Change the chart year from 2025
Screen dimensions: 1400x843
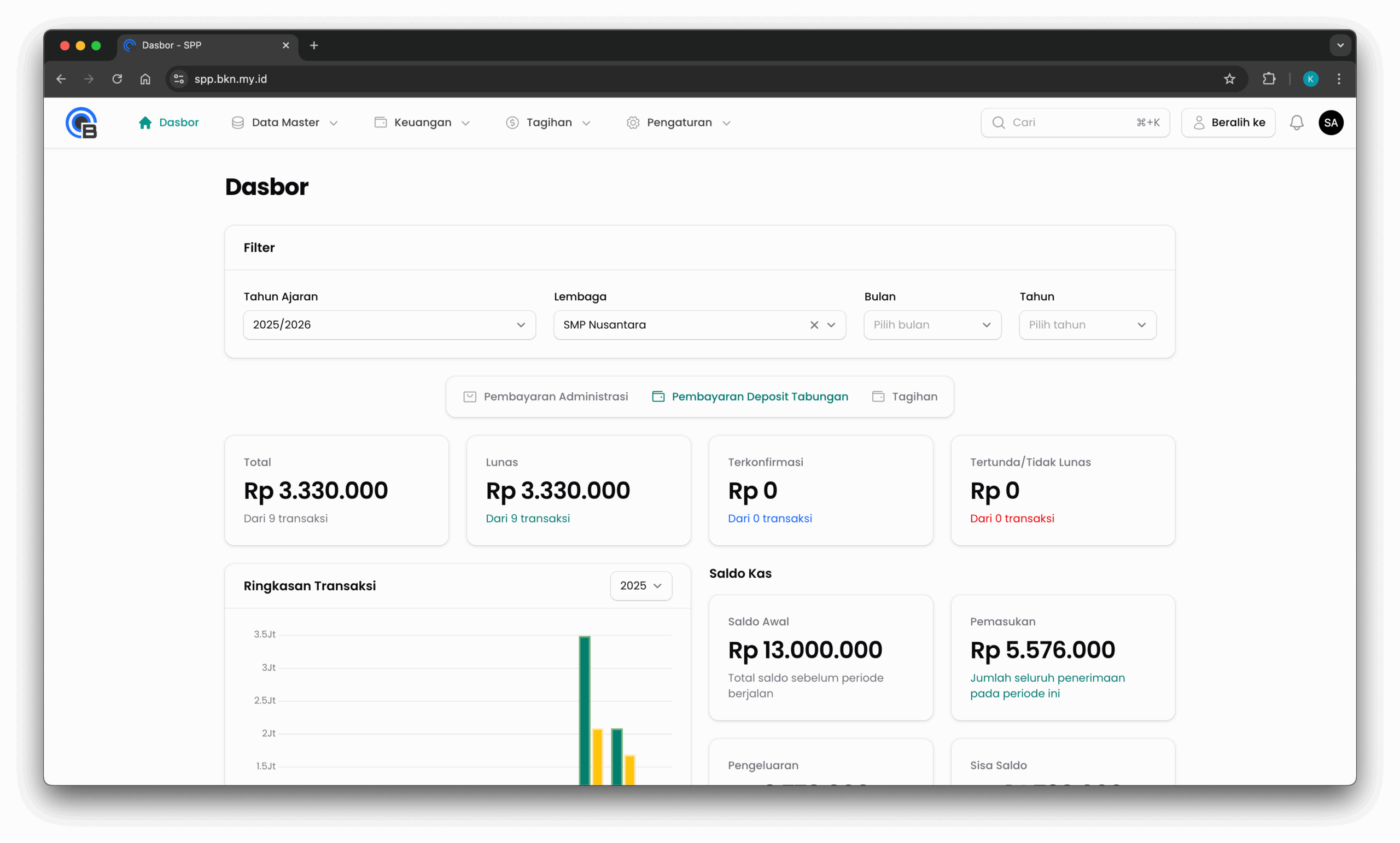[640, 586]
